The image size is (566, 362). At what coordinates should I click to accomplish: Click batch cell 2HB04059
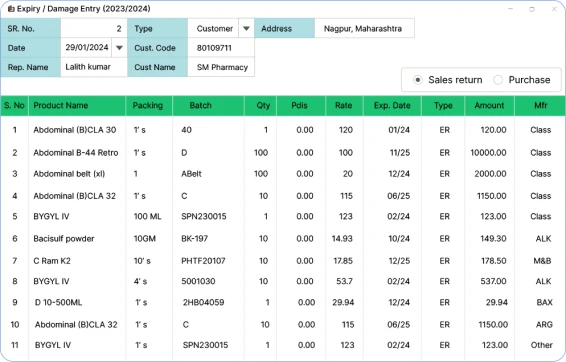point(203,302)
